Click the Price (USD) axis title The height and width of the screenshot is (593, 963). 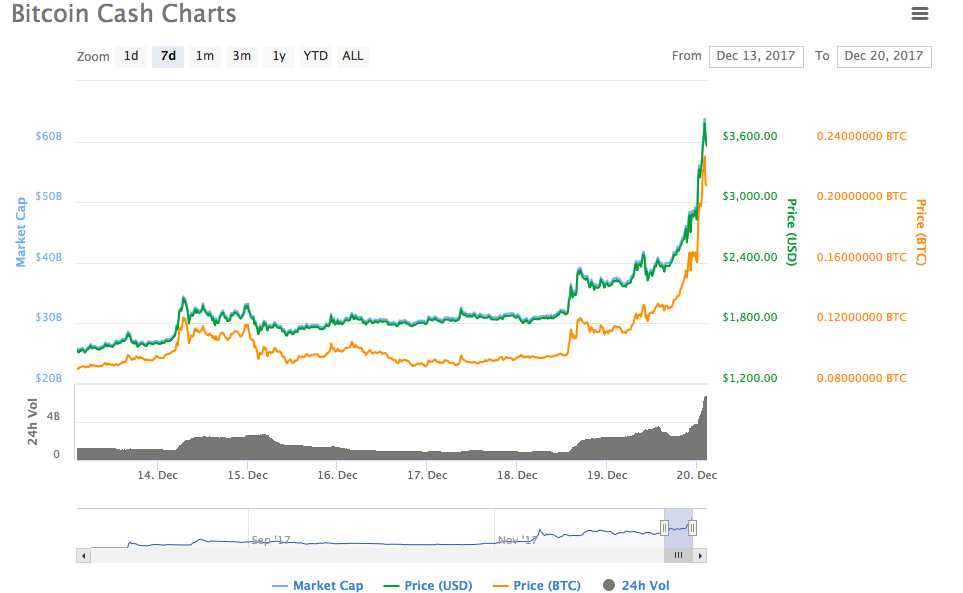click(792, 232)
